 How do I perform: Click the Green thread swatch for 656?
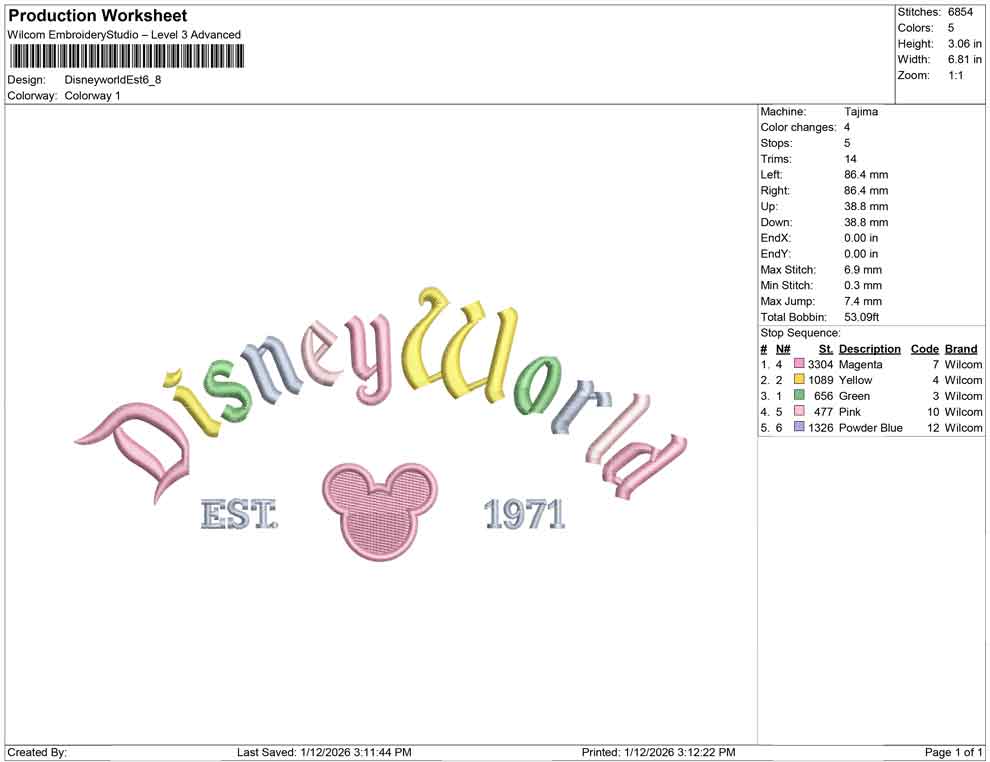point(798,396)
